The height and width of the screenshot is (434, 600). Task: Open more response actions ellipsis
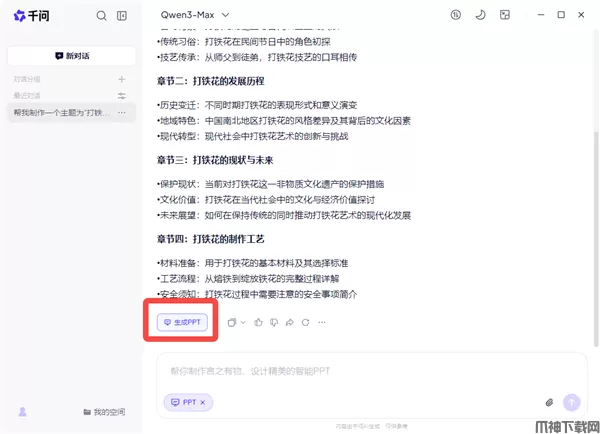322,323
